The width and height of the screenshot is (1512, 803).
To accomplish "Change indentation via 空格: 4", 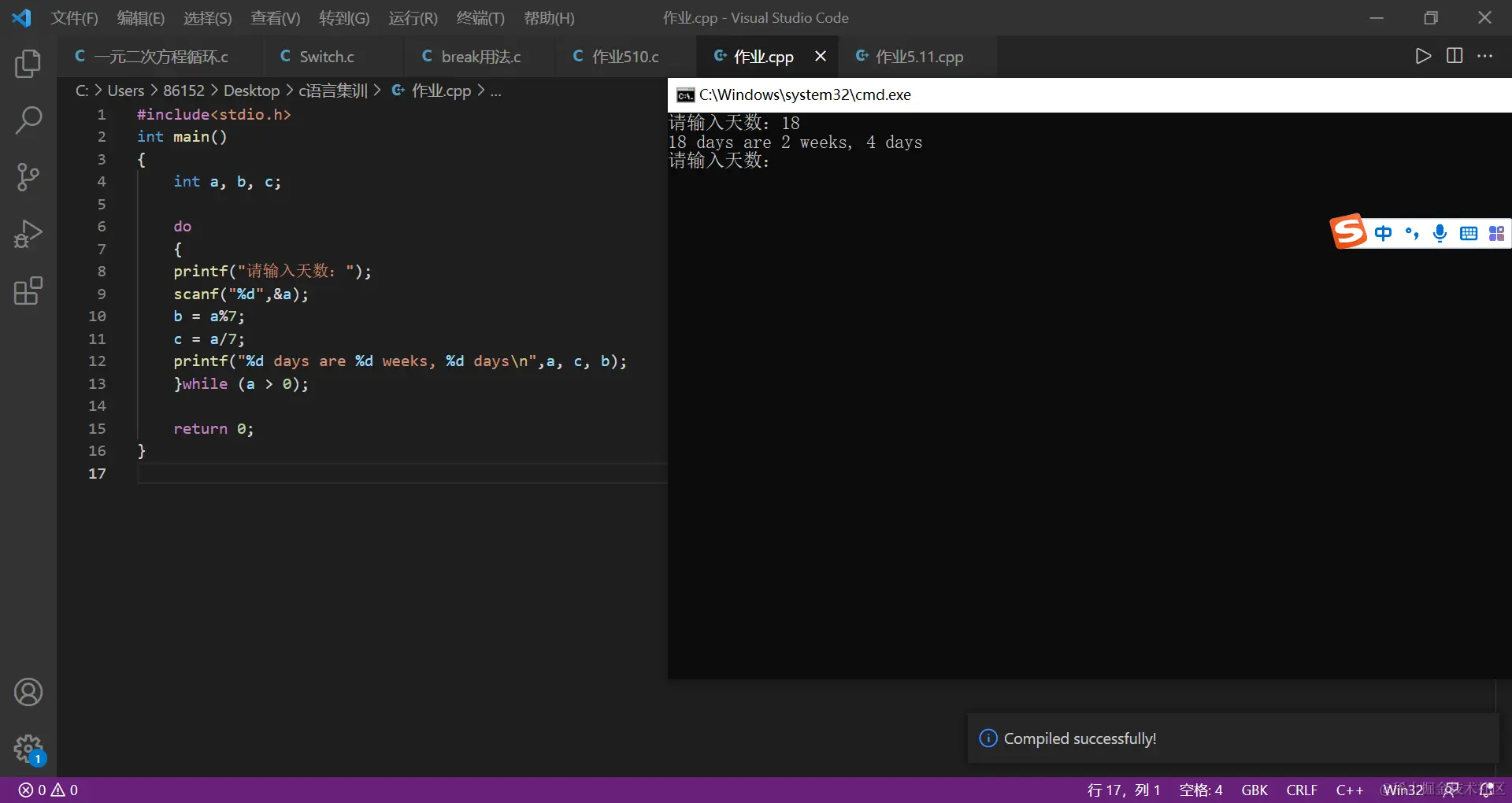I will 1201,790.
